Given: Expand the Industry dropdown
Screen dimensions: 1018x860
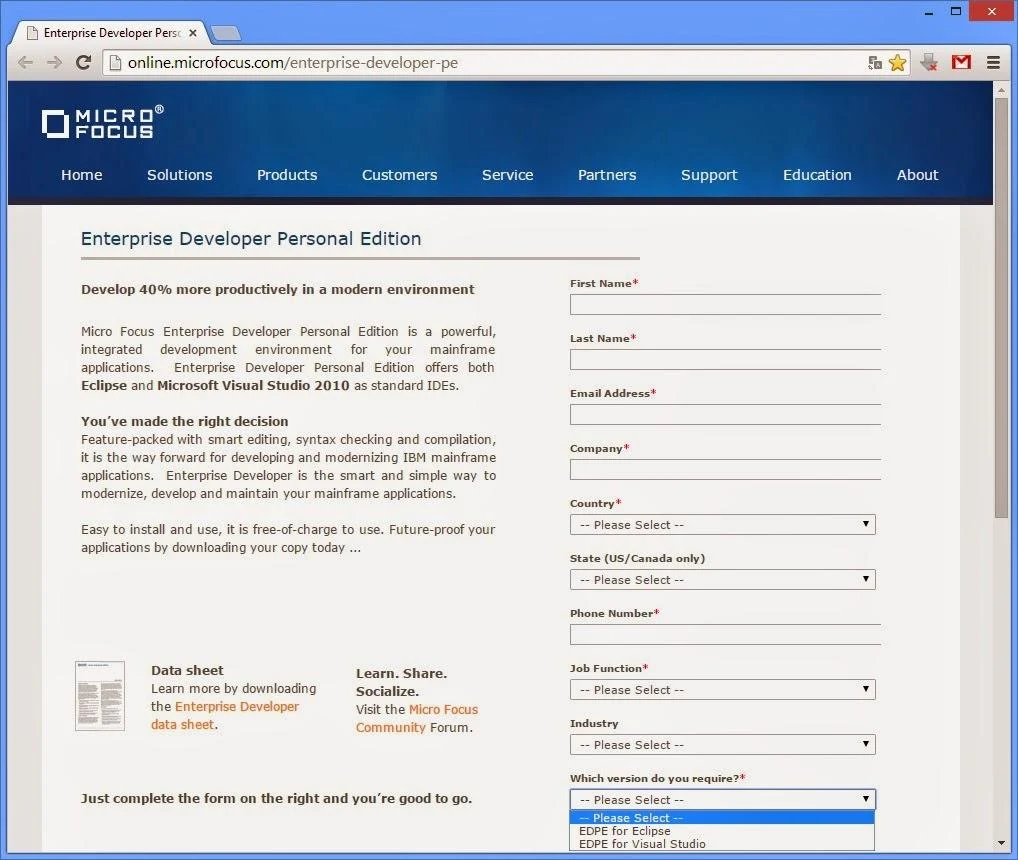Looking at the screenshot, I should (723, 744).
